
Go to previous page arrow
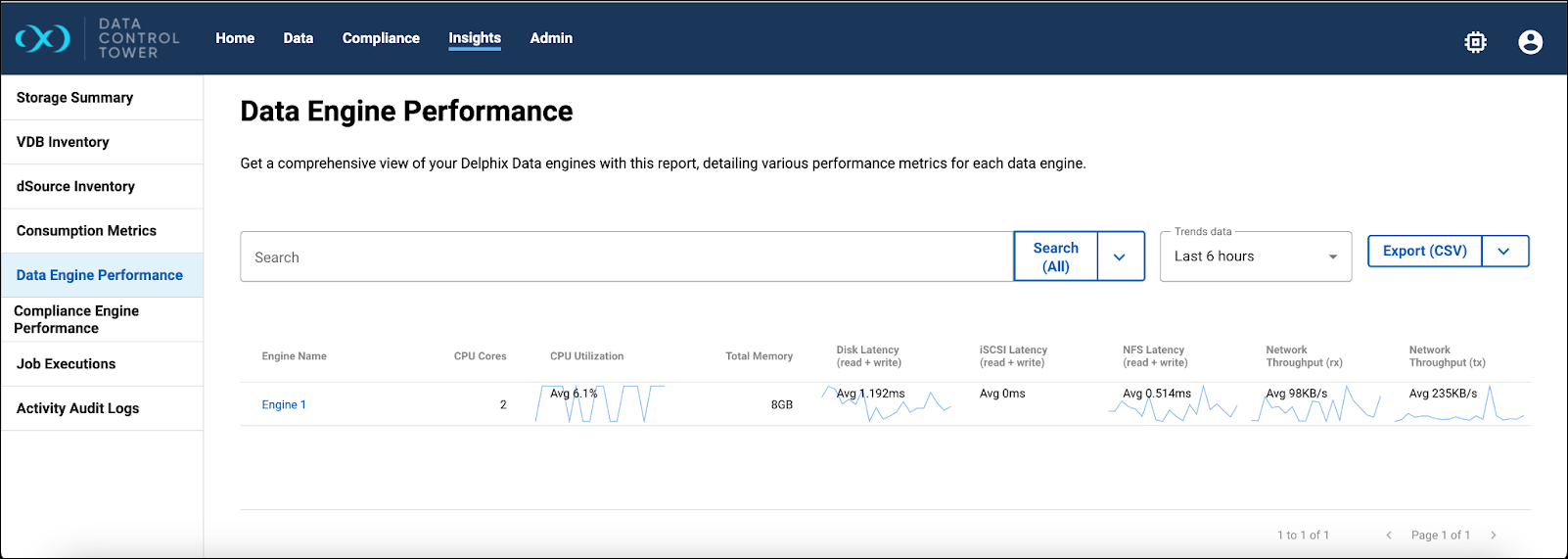[1389, 536]
